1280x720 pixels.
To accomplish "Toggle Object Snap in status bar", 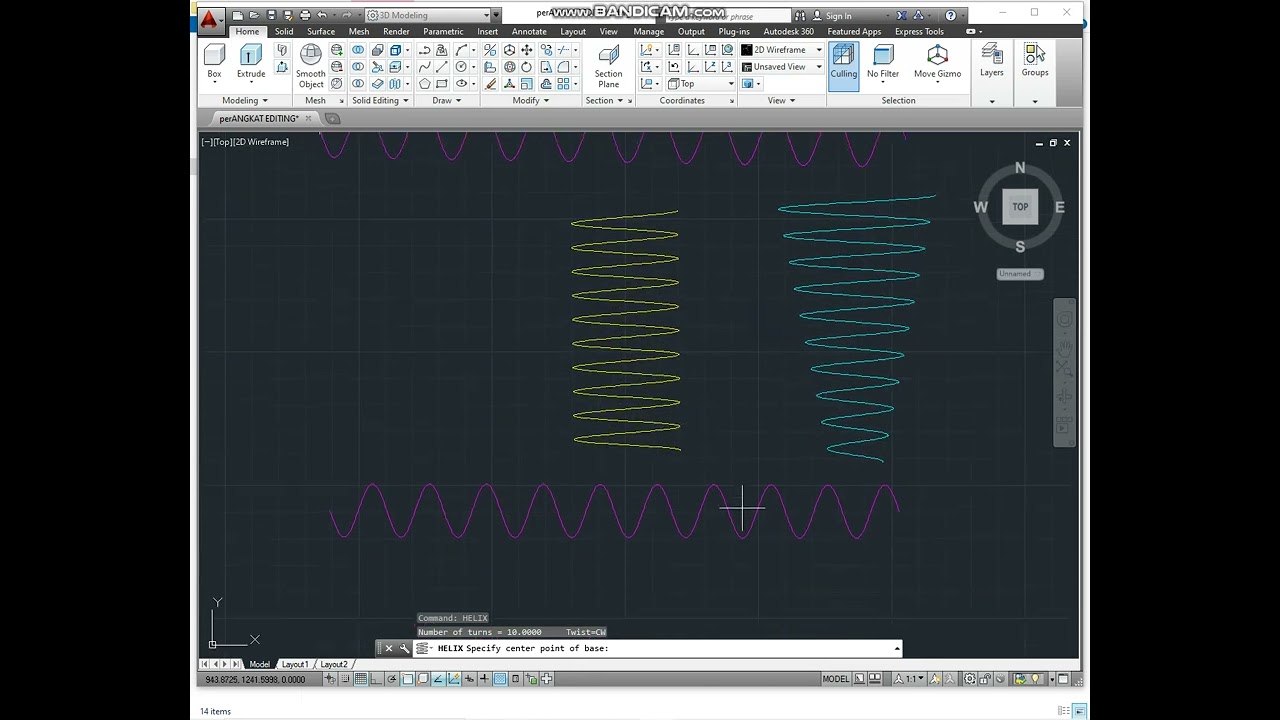I will (407, 679).
